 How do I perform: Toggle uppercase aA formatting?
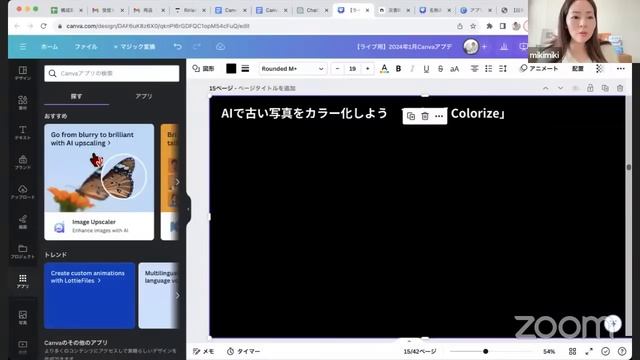click(454, 69)
